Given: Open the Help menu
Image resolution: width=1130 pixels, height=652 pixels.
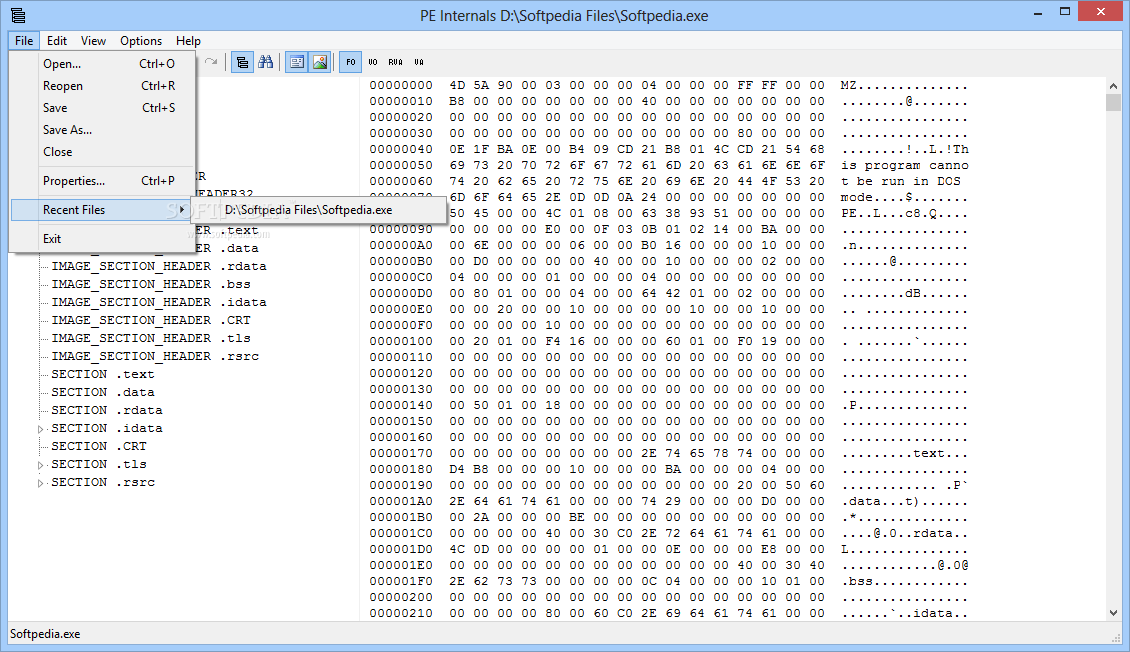Looking at the screenshot, I should [188, 40].
